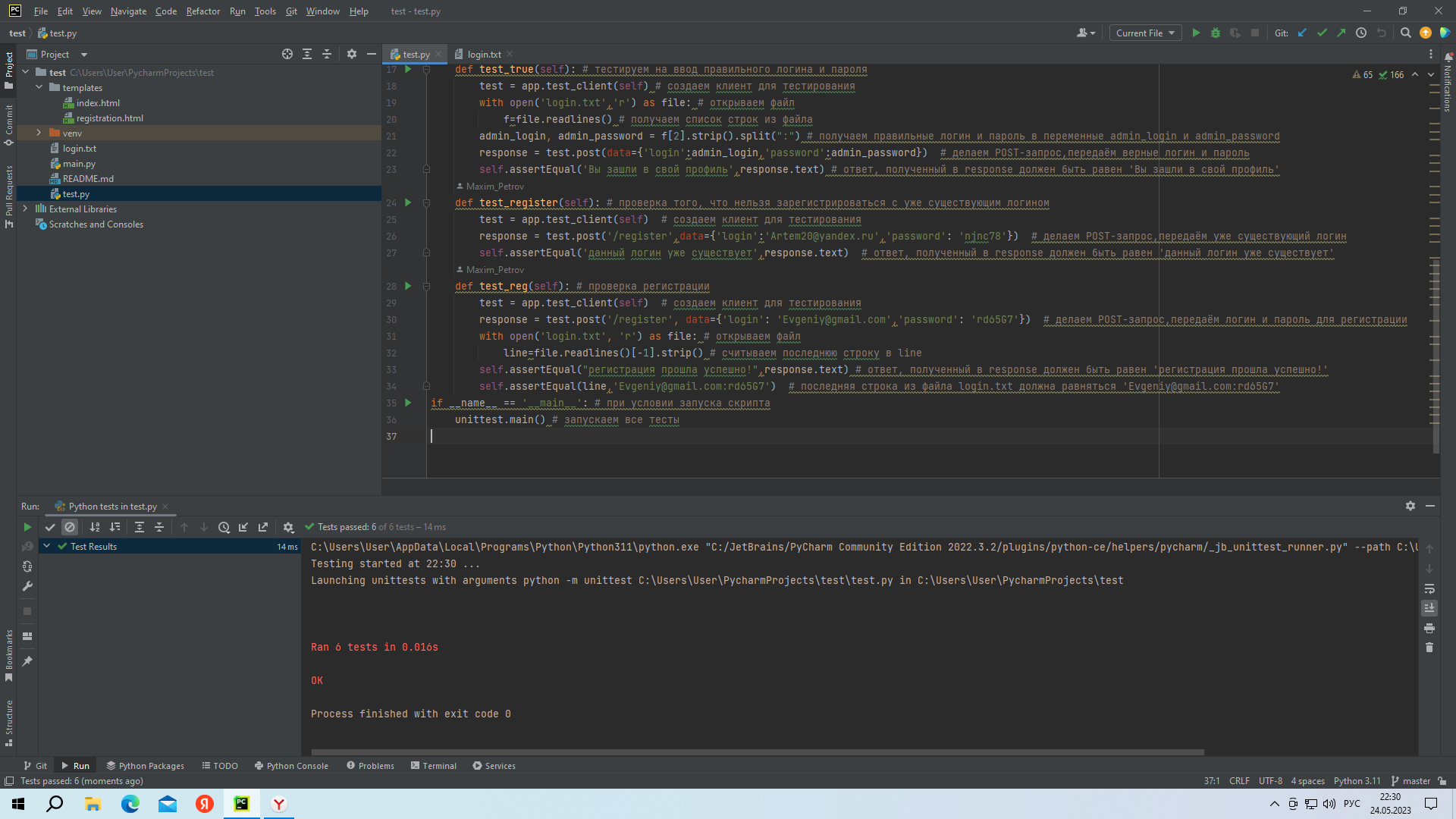Expand the venv folder
Screen dimensions: 1456x819
point(39,133)
